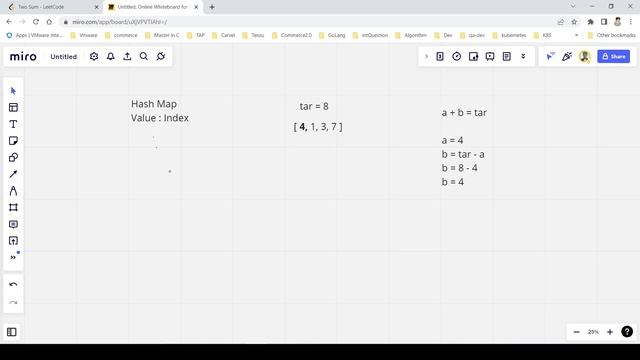
Task: Open the voting tool
Action: click(473, 56)
